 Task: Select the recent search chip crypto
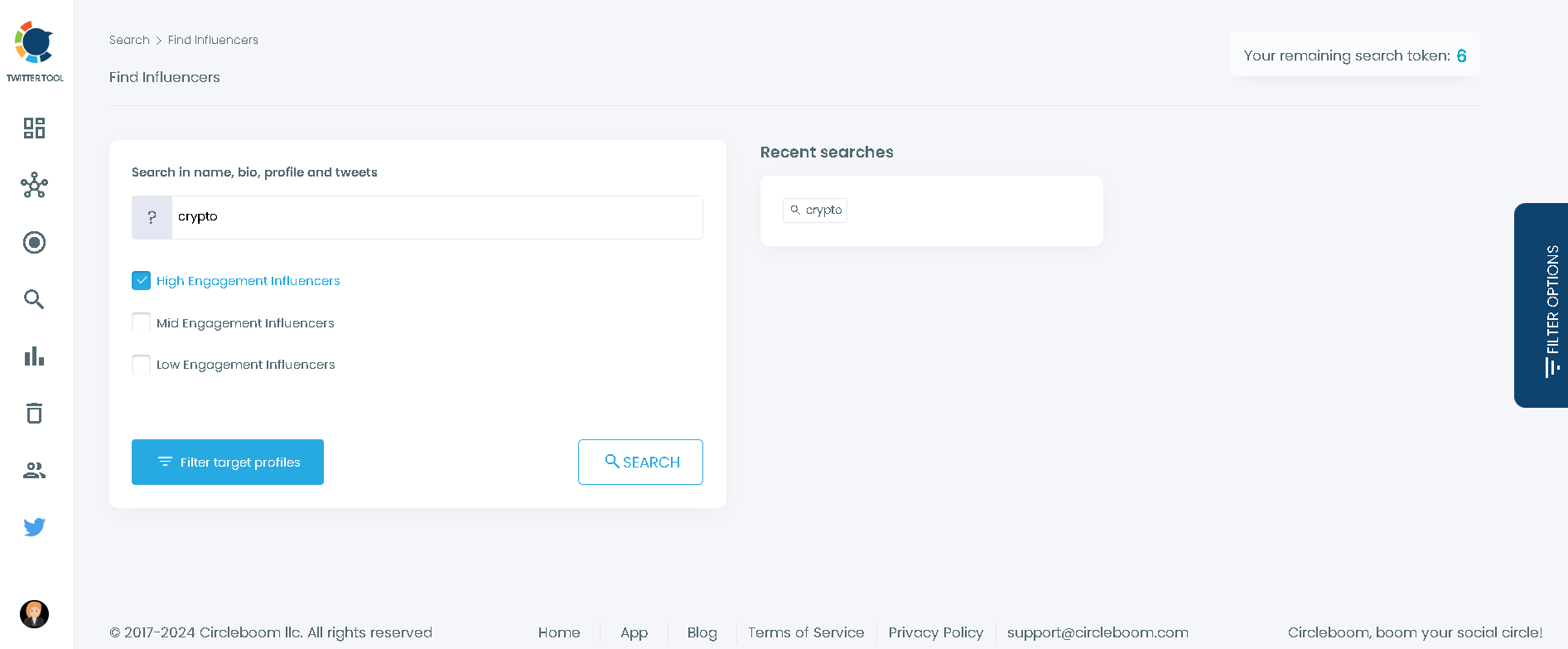coord(815,210)
